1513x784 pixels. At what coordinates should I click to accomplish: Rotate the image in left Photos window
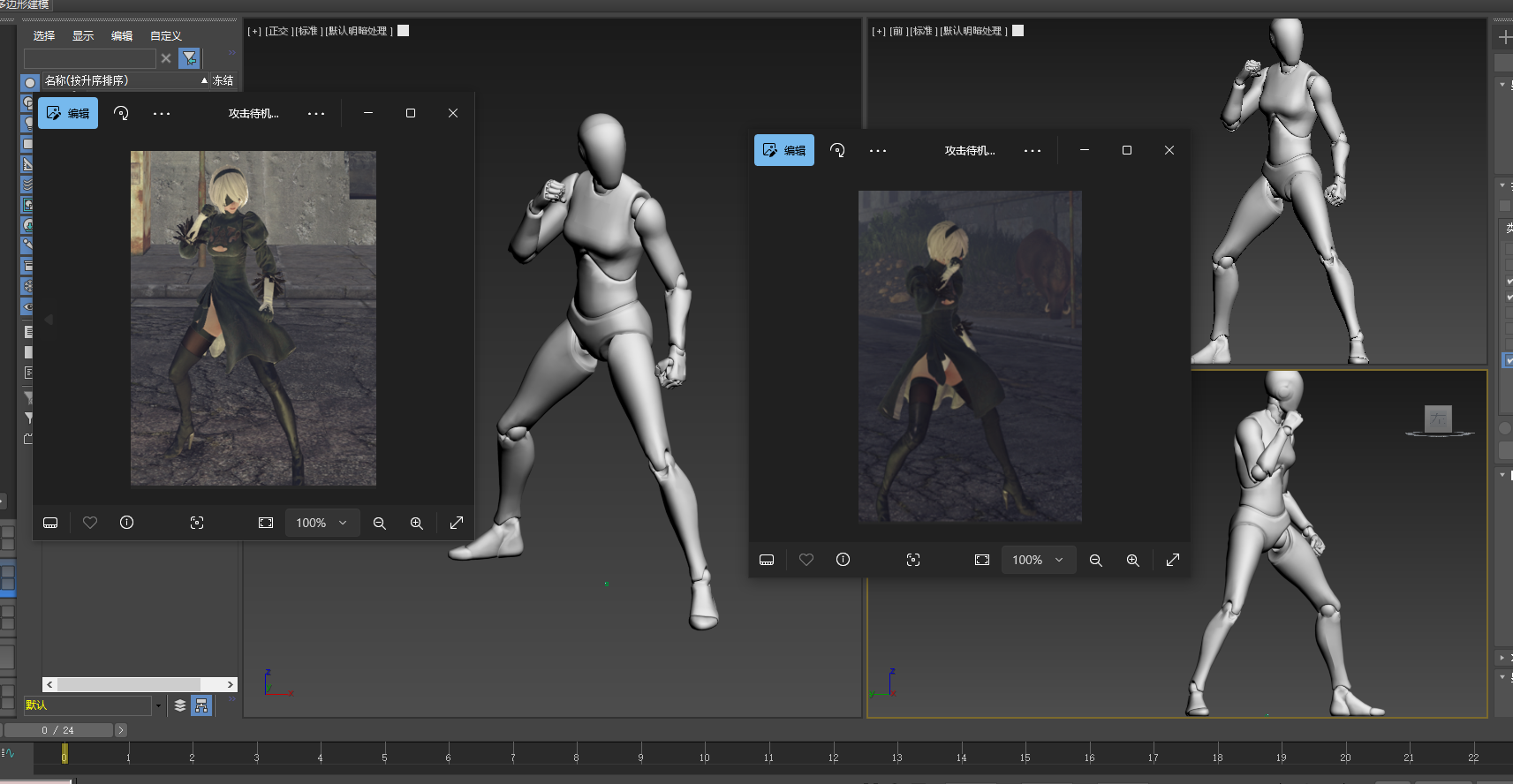tap(122, 113)
